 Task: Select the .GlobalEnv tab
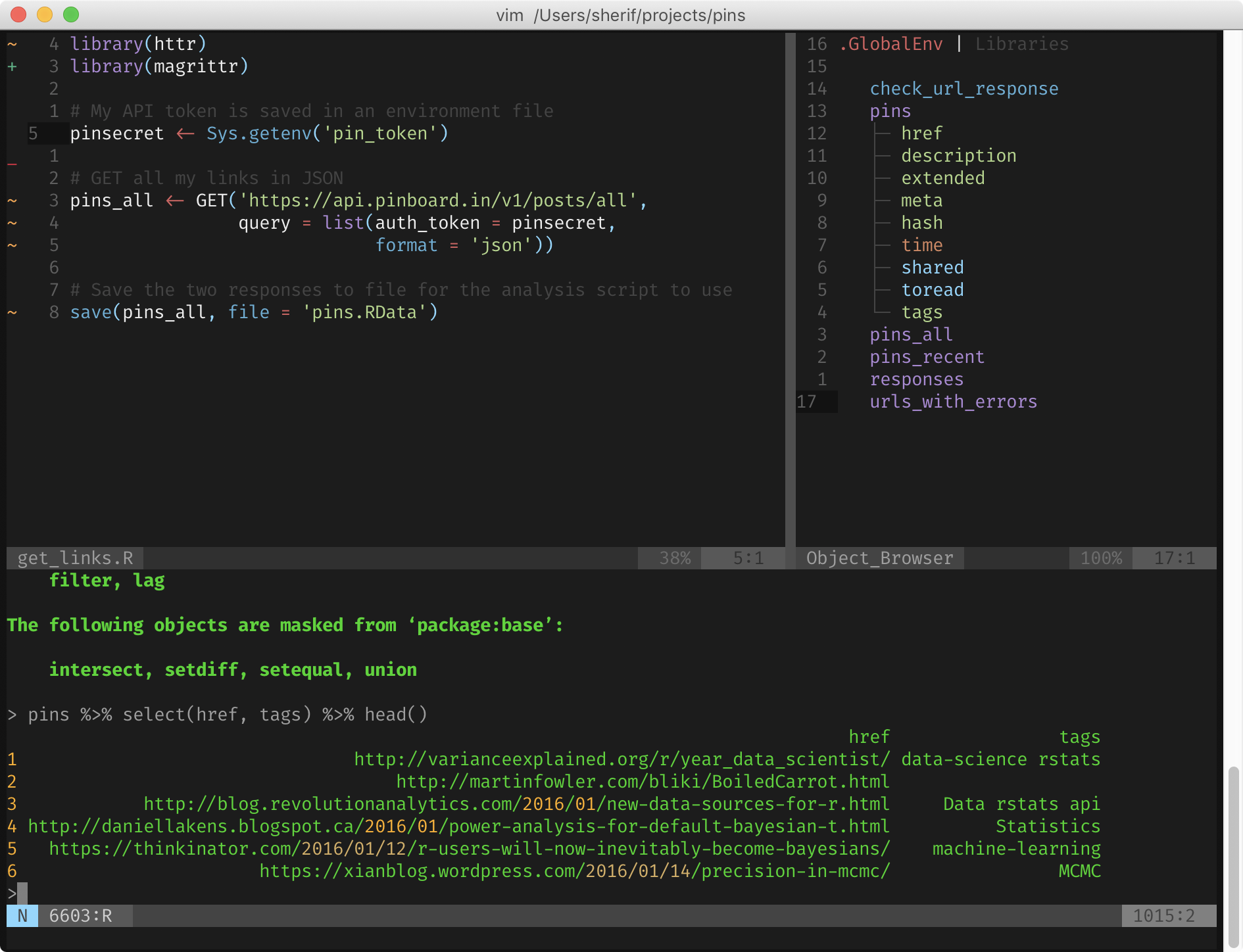(x=891, y=44)
